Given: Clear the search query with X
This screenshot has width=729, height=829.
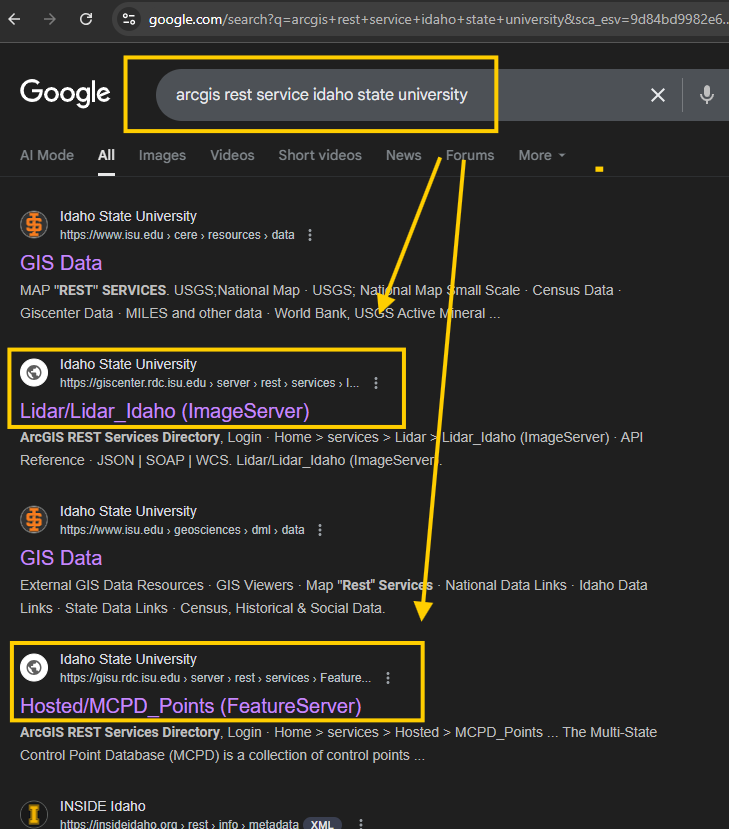Looking at the screenshot, I should click(x=658, y=95).
